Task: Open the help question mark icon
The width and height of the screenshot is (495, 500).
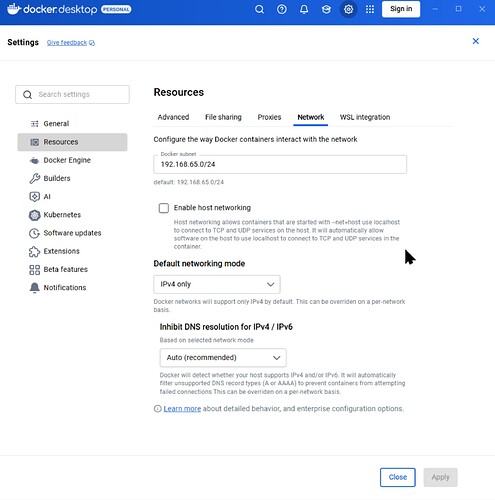Action: click(x=282, y=9)
